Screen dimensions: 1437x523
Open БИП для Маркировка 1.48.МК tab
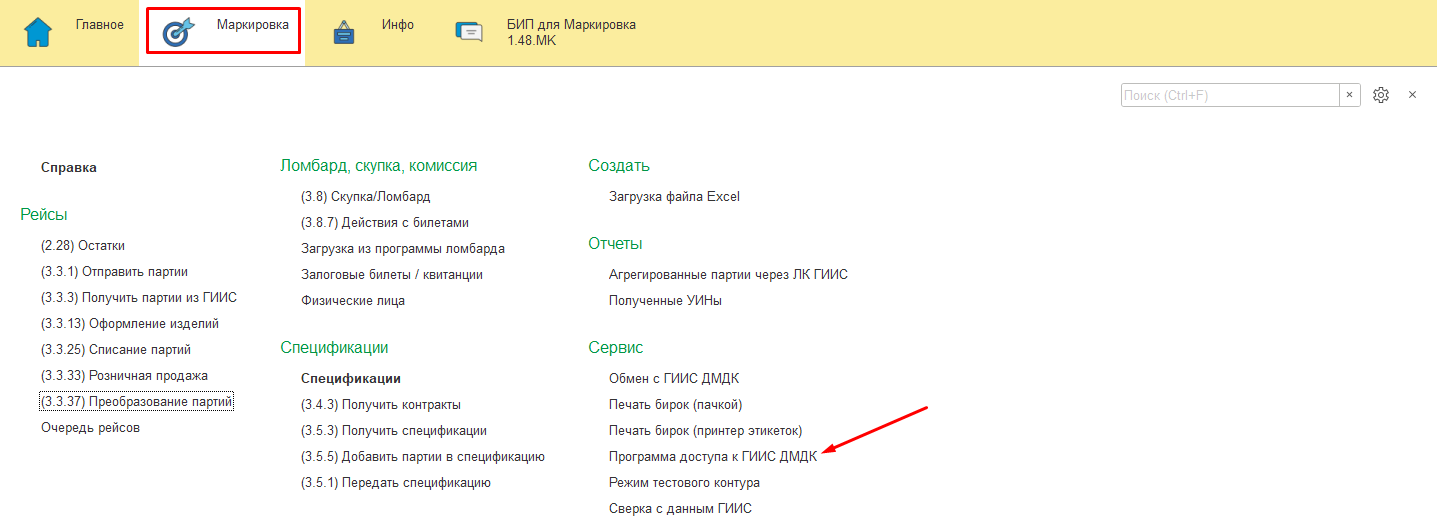pyautogui.click(x=545, y=33)
